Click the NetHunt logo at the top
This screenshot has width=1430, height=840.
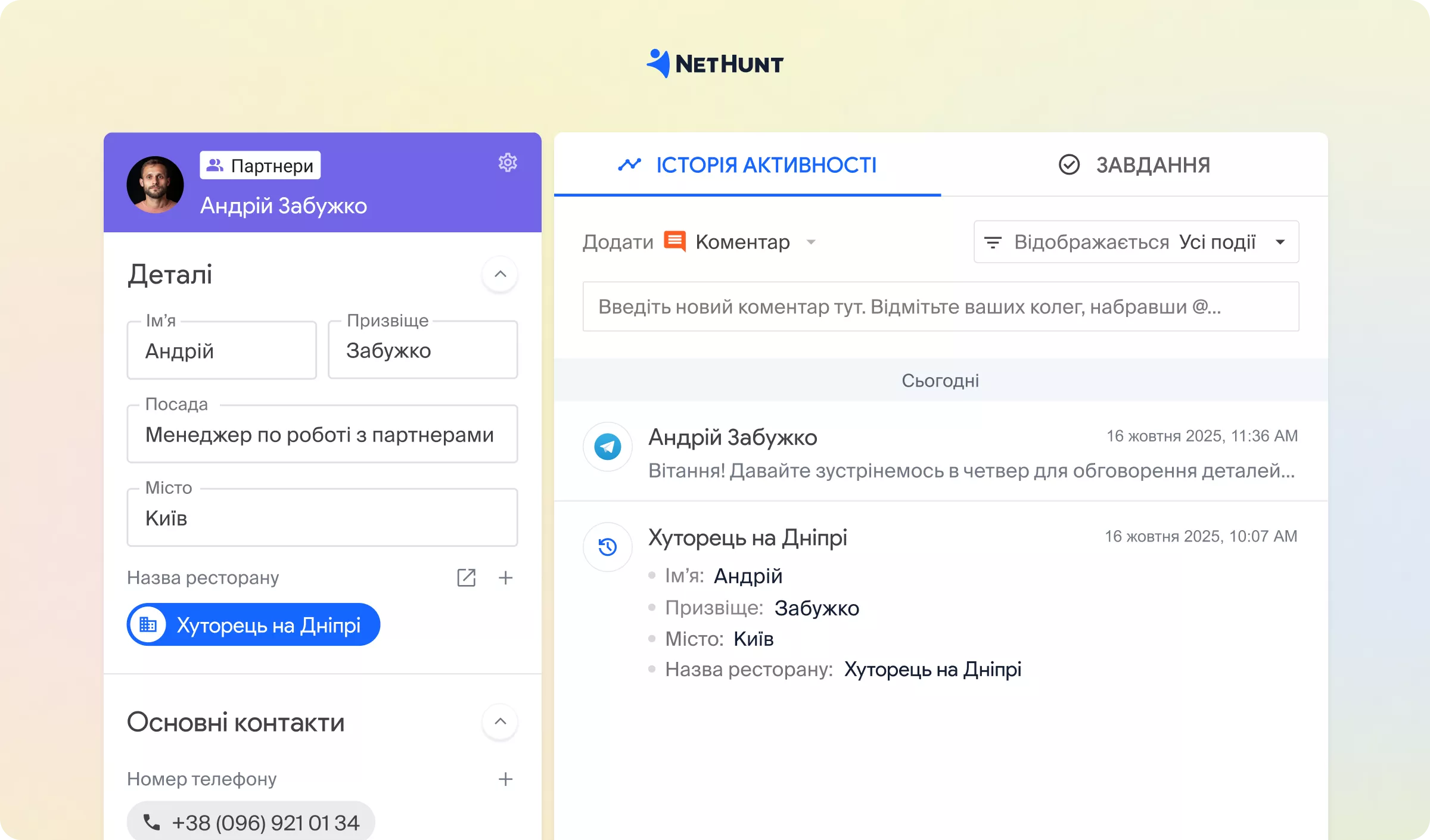[x=714, y=63]
